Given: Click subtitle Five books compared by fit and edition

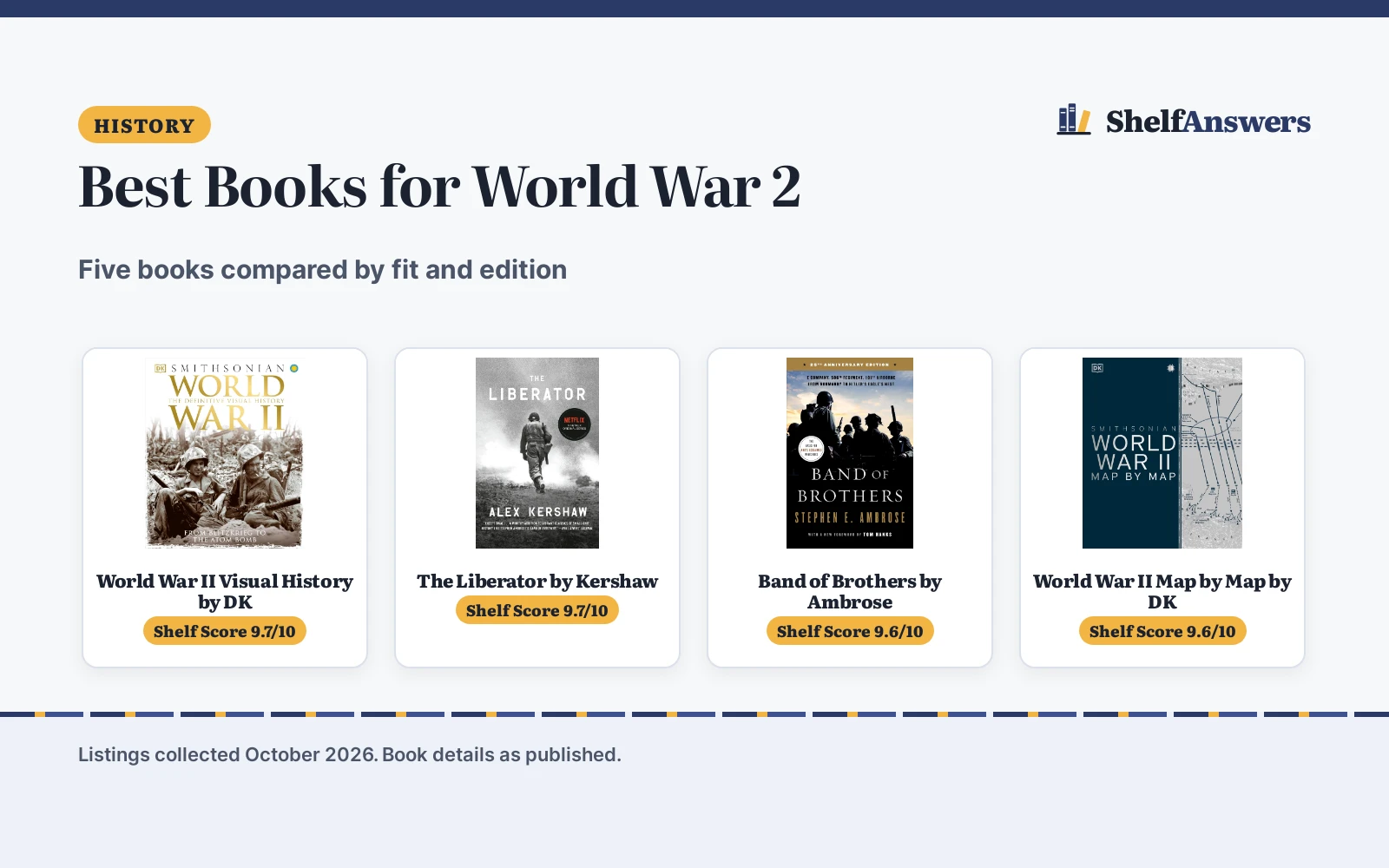Looking at the screenshot, I should tap(322, 270).
